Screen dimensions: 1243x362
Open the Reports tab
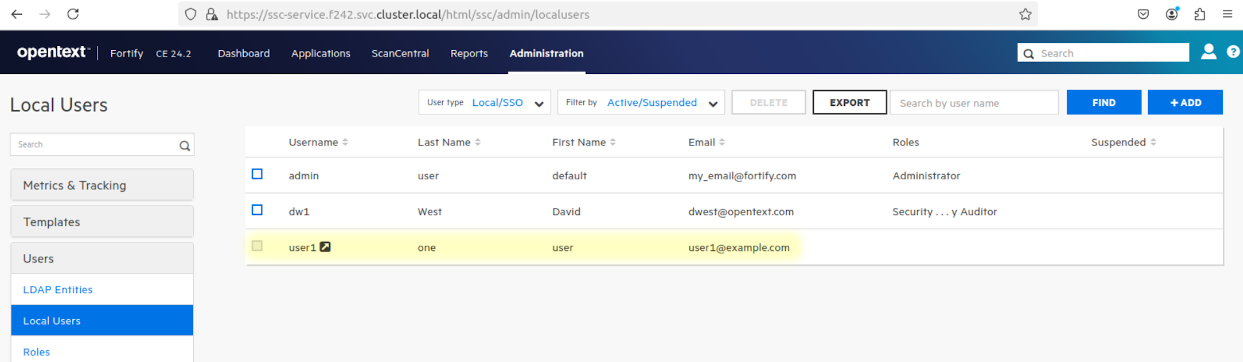coord(469,53)
